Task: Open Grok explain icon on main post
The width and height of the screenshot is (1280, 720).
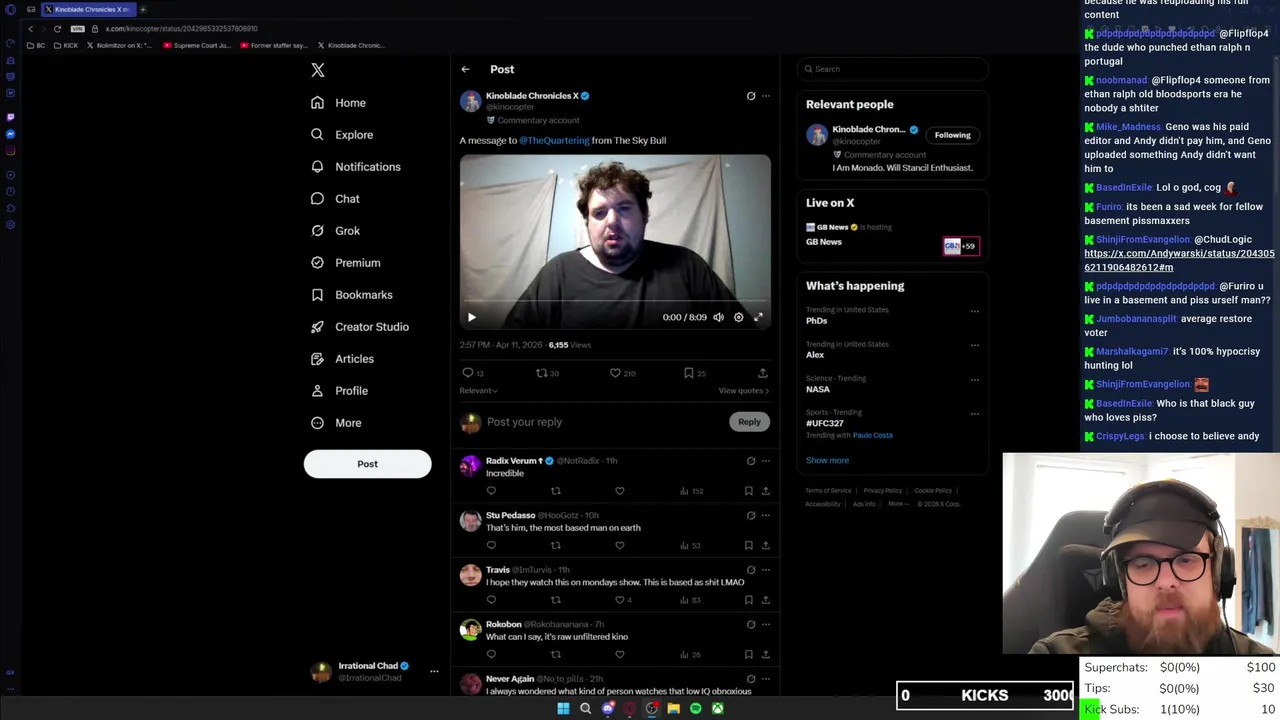Action: (x=751, y=96)
